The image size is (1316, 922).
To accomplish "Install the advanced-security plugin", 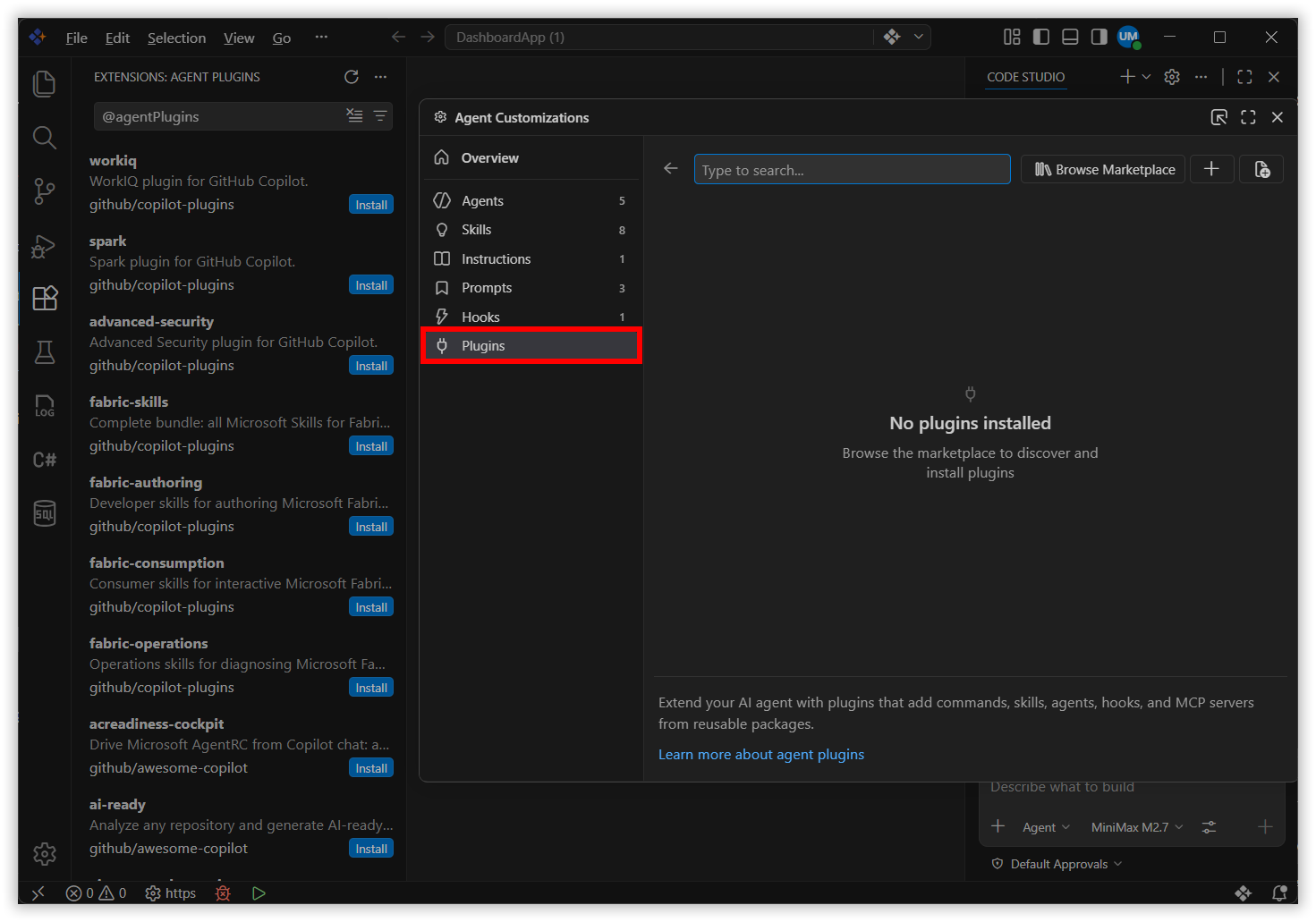I will pos(371,366).
